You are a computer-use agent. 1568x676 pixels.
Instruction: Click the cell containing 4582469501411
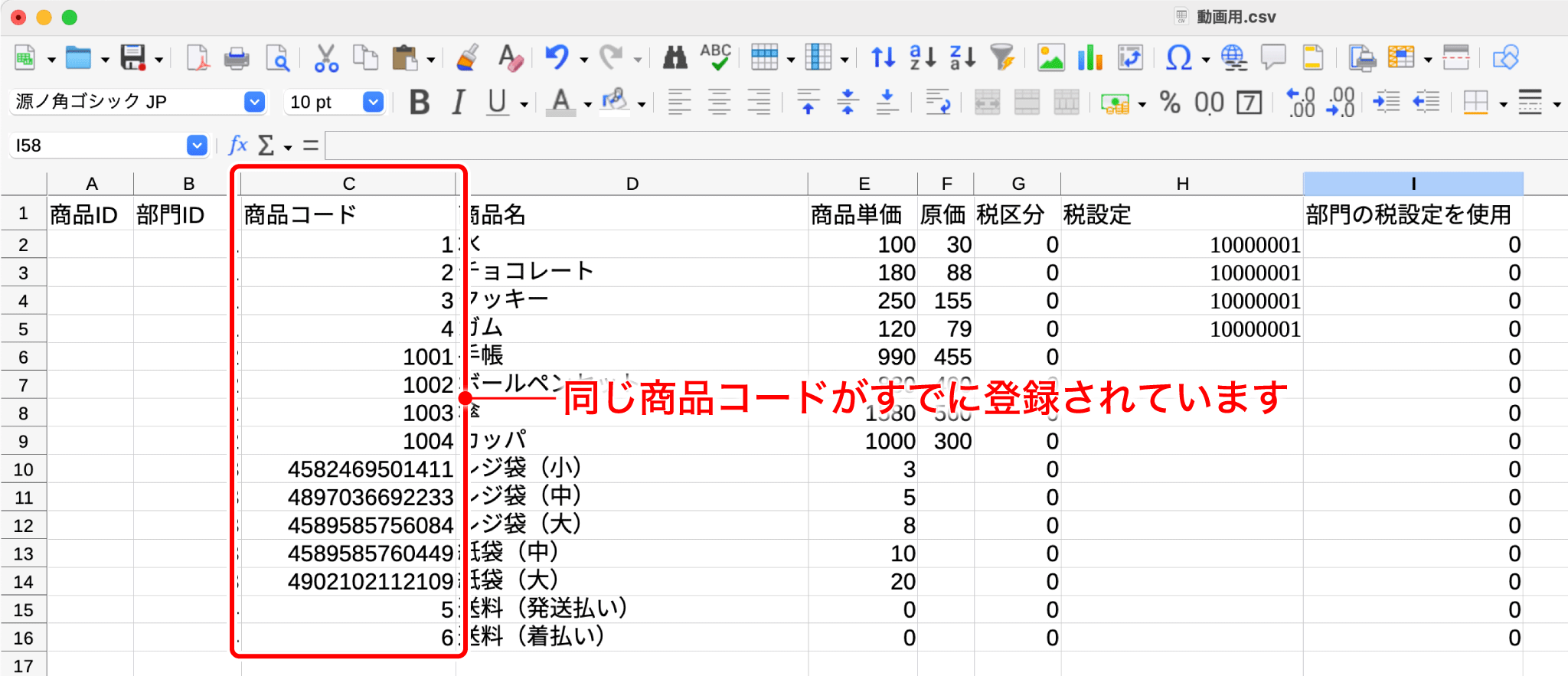[348, 469]
